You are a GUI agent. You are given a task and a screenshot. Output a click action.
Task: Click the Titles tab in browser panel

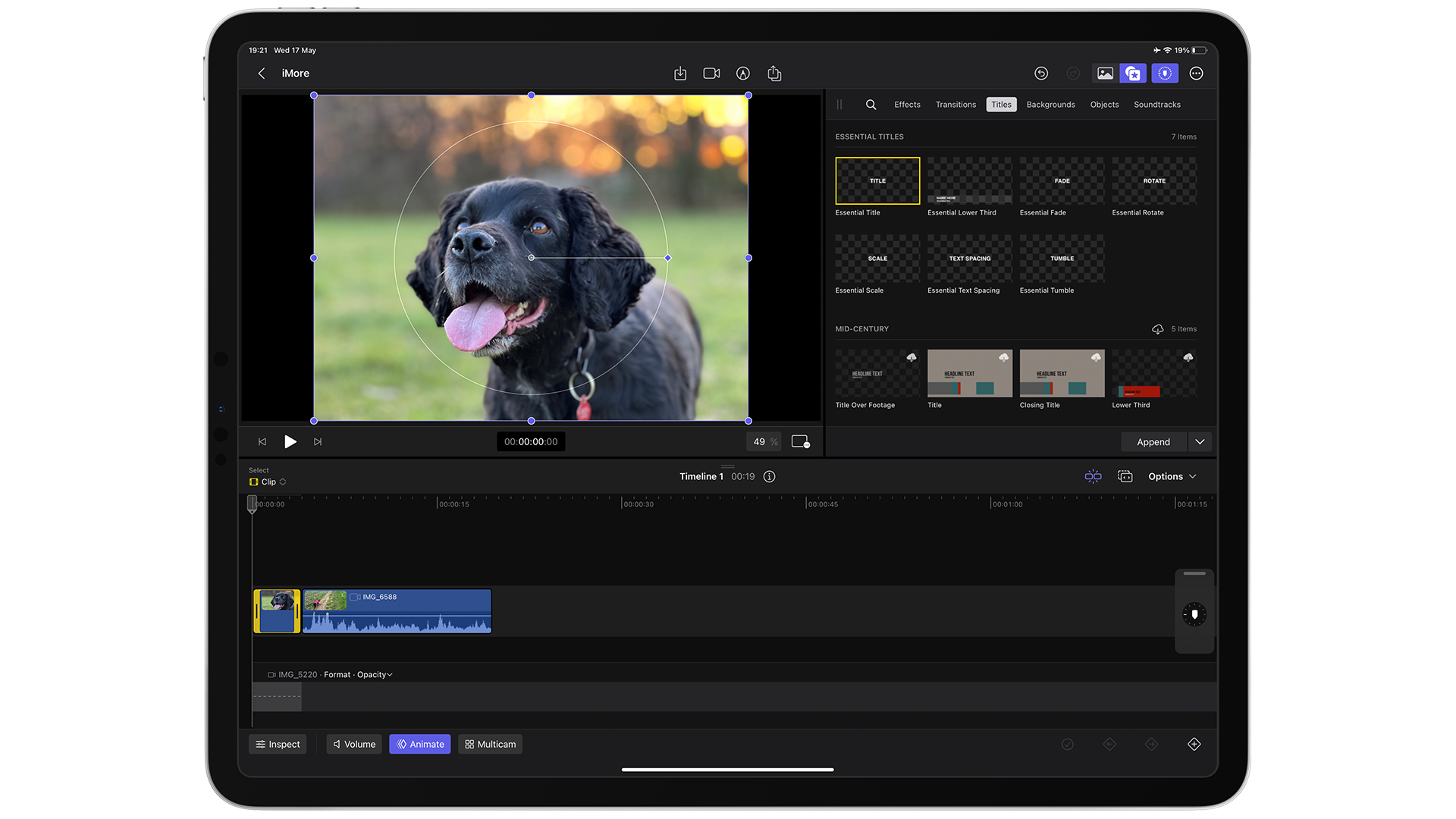1000,104
